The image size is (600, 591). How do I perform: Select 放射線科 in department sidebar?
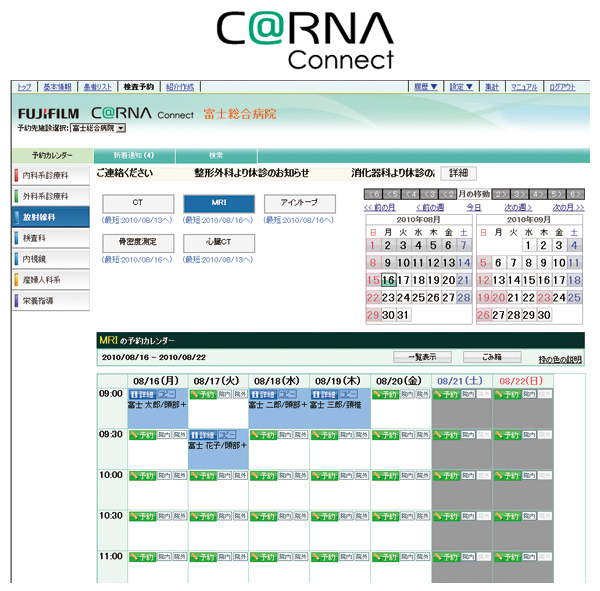coord(51,217)
